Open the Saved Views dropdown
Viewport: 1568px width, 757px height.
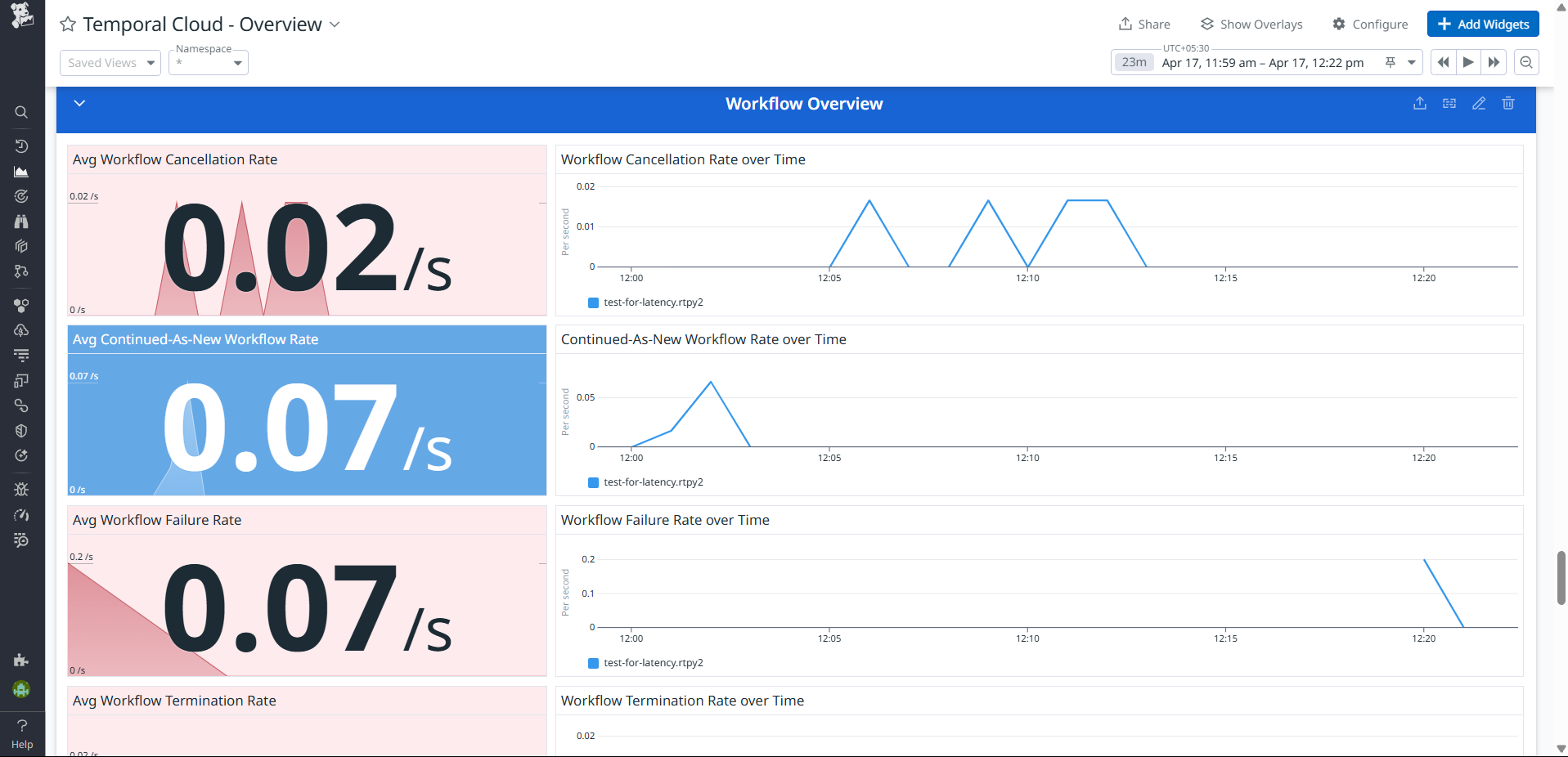point(110,62)
